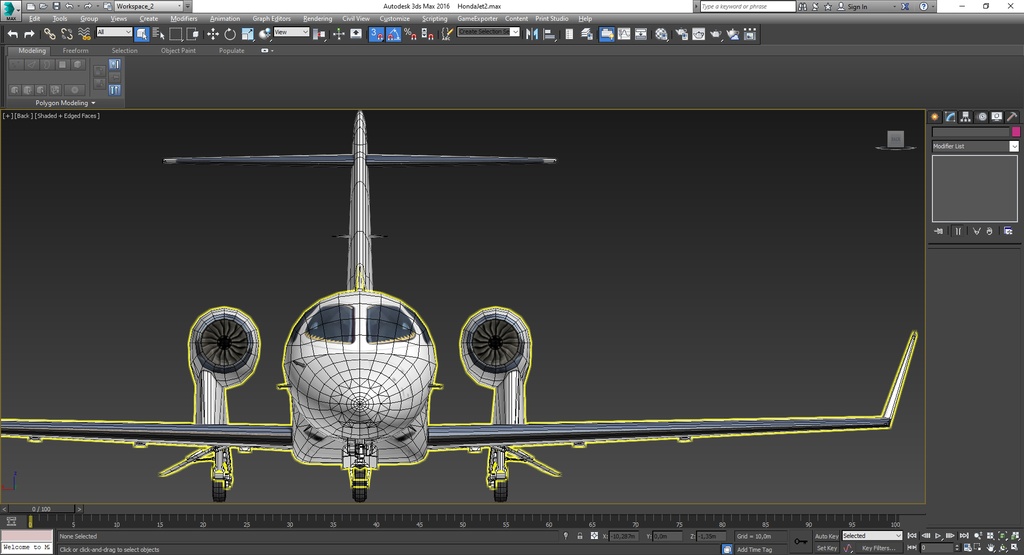The image size is (1024, 555).
Task: Click the Key Filters button
Action: click(x=878, y=548)
